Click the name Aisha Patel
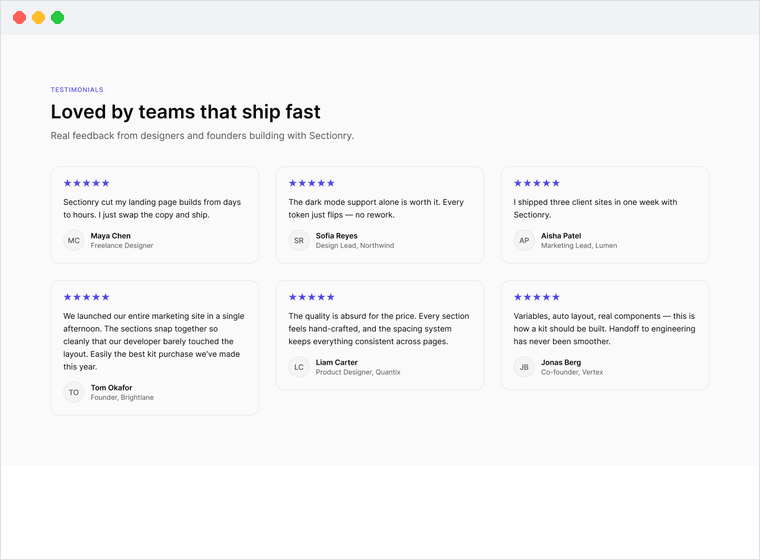The width and height of the screenshot is (760, 560). pos(561,236)
